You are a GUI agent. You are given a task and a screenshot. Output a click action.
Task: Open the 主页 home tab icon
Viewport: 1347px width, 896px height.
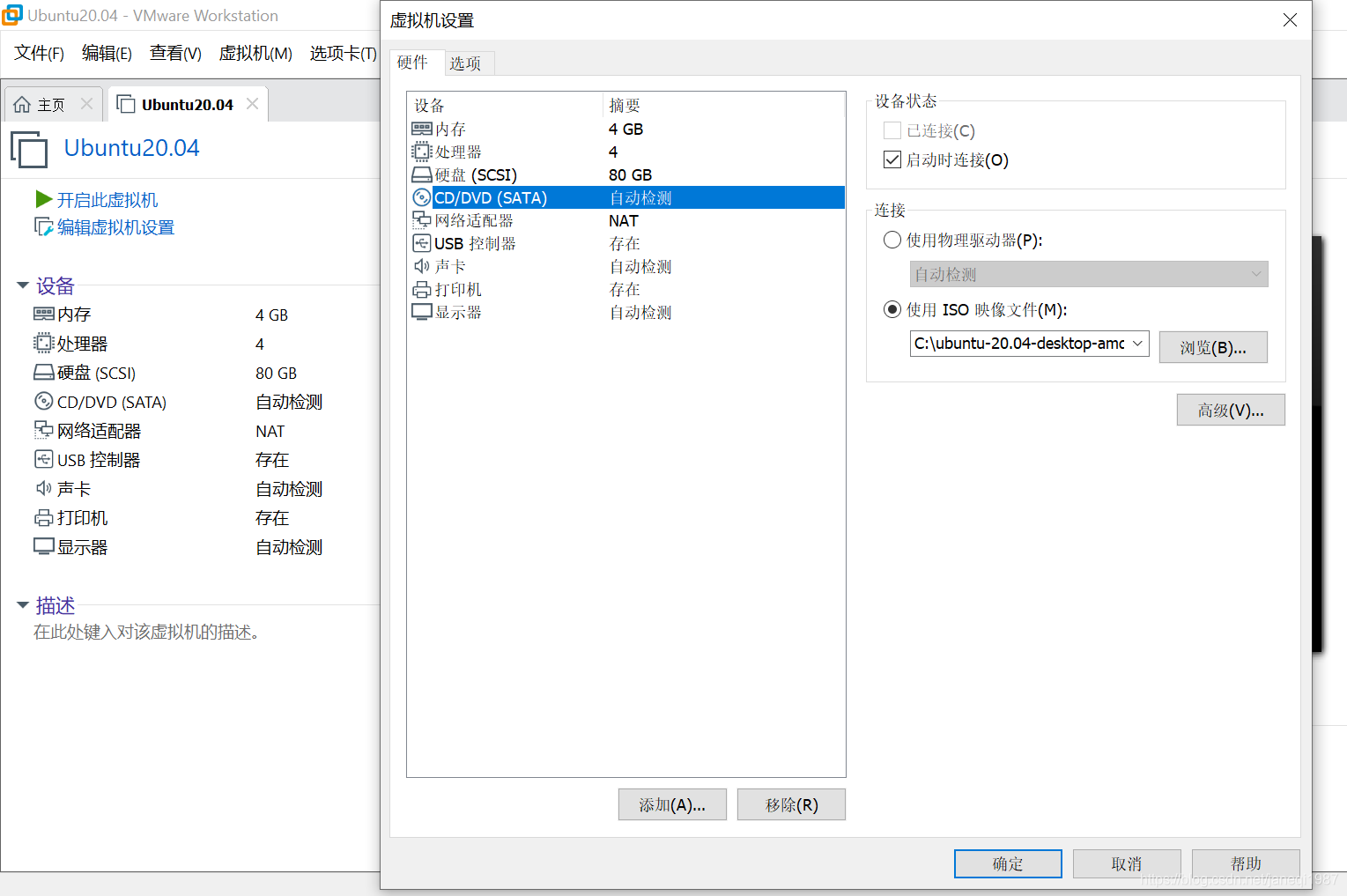pos(22,103)
